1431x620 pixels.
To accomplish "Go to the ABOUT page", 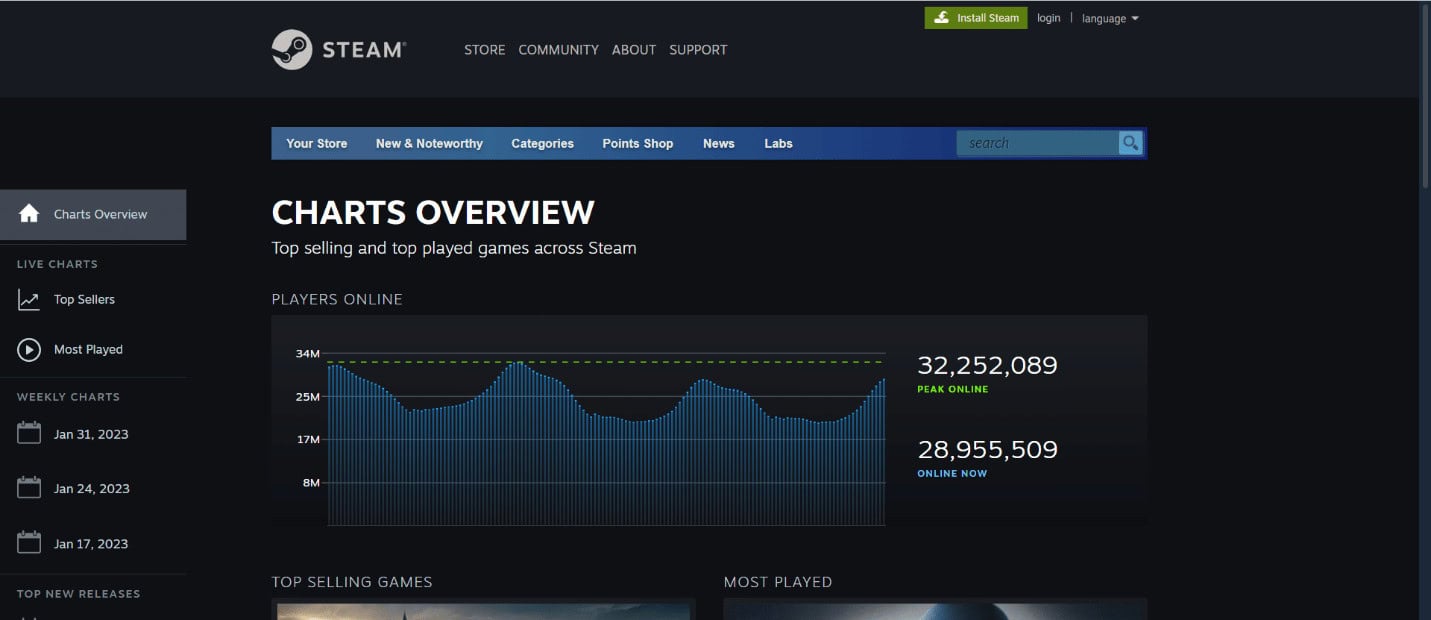I will click(x=634, y=49).
